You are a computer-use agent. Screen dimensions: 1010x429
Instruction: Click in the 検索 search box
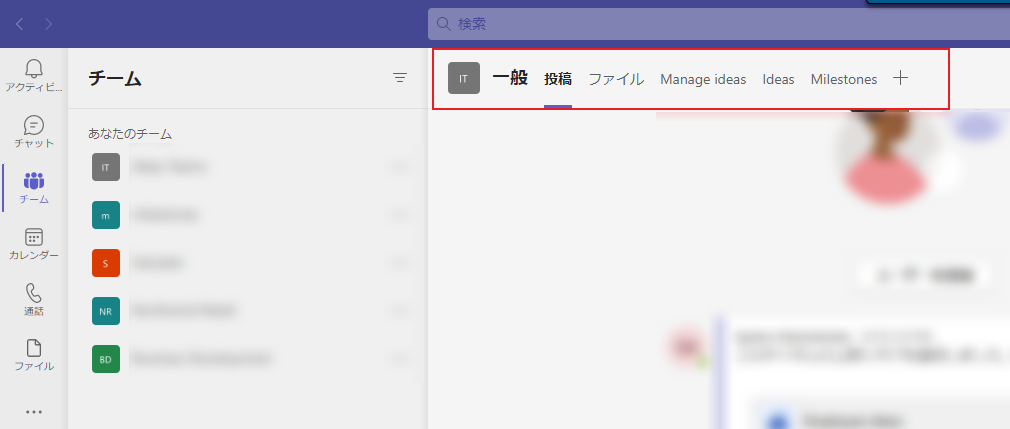(x=719, y=24)
